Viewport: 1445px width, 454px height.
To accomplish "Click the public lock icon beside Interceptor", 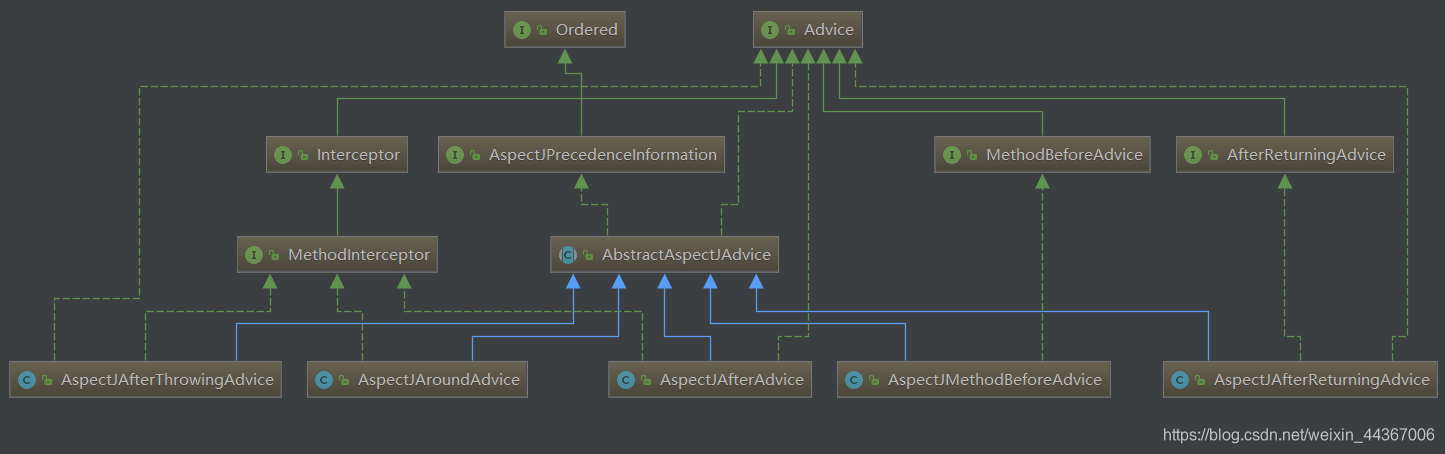I will click(304, 156).
